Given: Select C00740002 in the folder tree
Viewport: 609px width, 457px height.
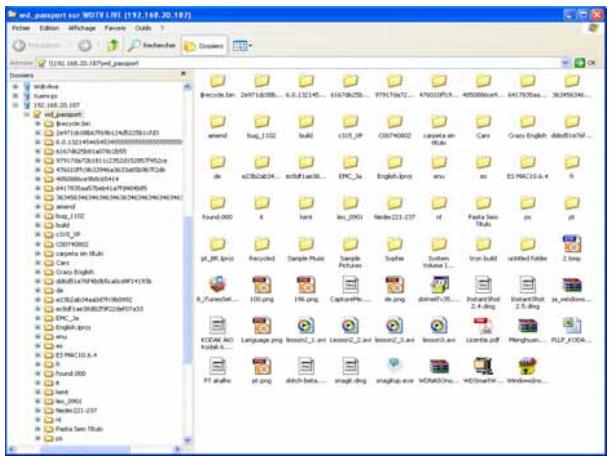Looking at the screenshot, I should [72, 244].
